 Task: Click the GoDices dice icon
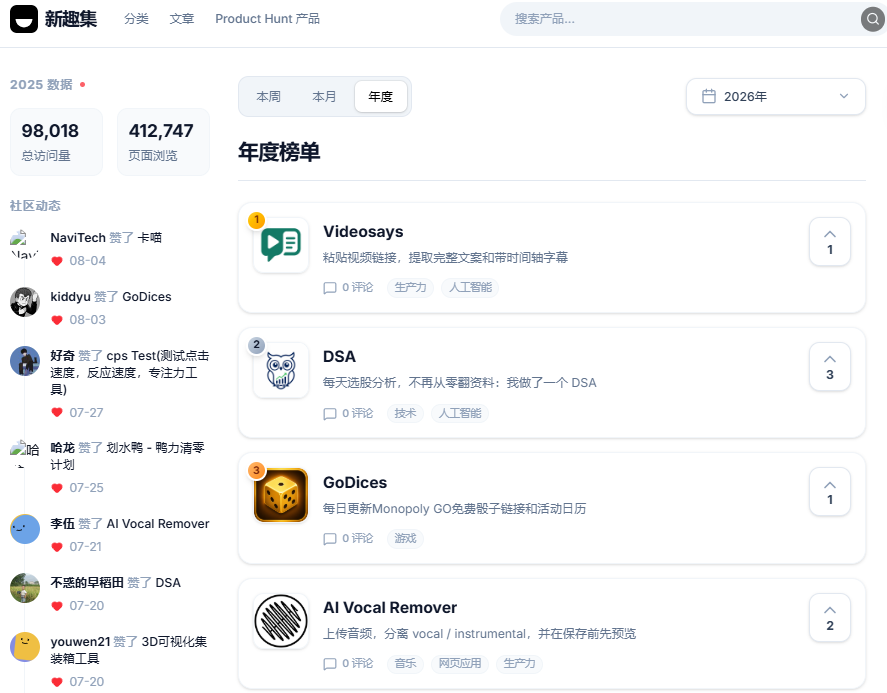[x=281, y=495]
